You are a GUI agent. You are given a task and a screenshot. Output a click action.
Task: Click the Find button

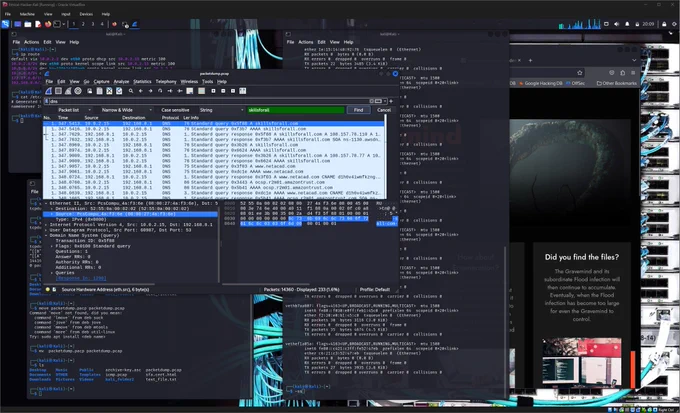pyautogui.click(x=358, y=110)
